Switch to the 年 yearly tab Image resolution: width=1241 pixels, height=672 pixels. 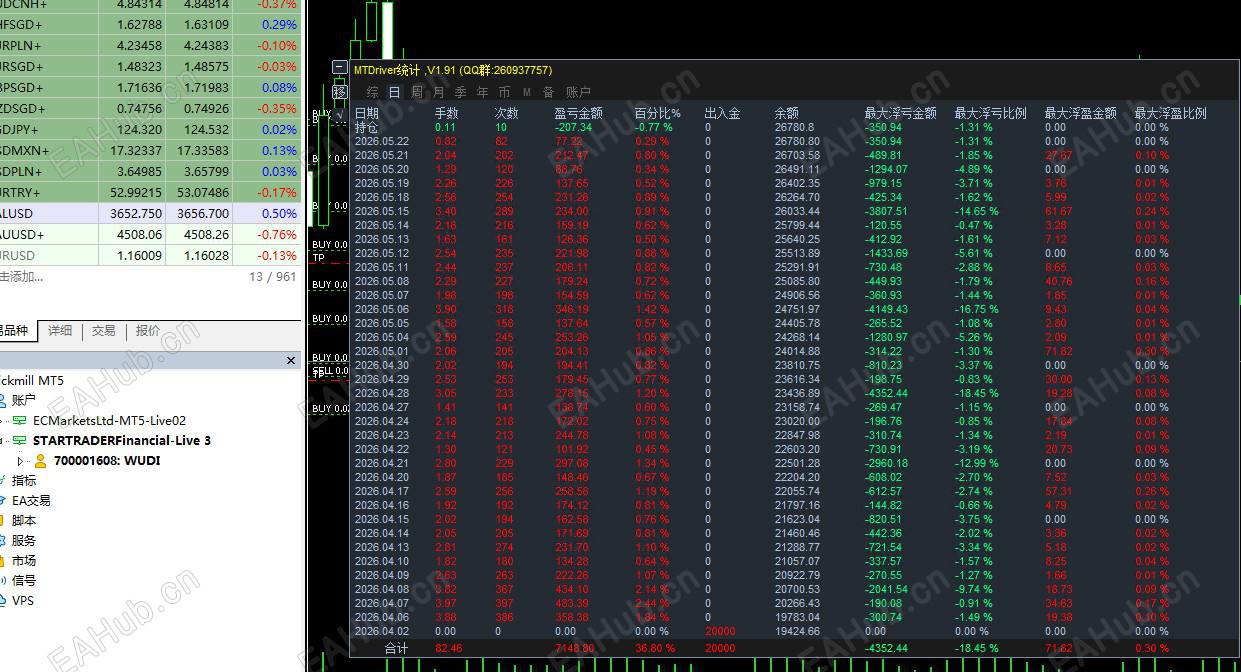coord(483,92)
